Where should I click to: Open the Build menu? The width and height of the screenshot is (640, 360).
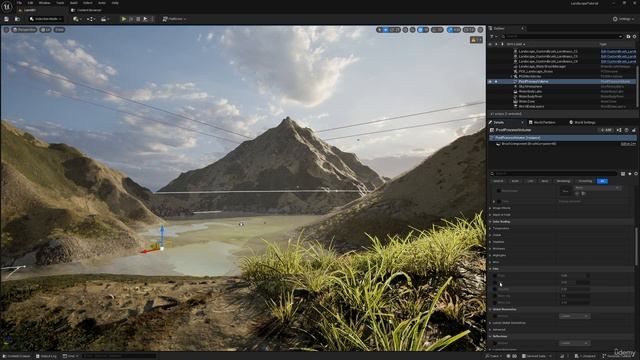click(74, 3)
